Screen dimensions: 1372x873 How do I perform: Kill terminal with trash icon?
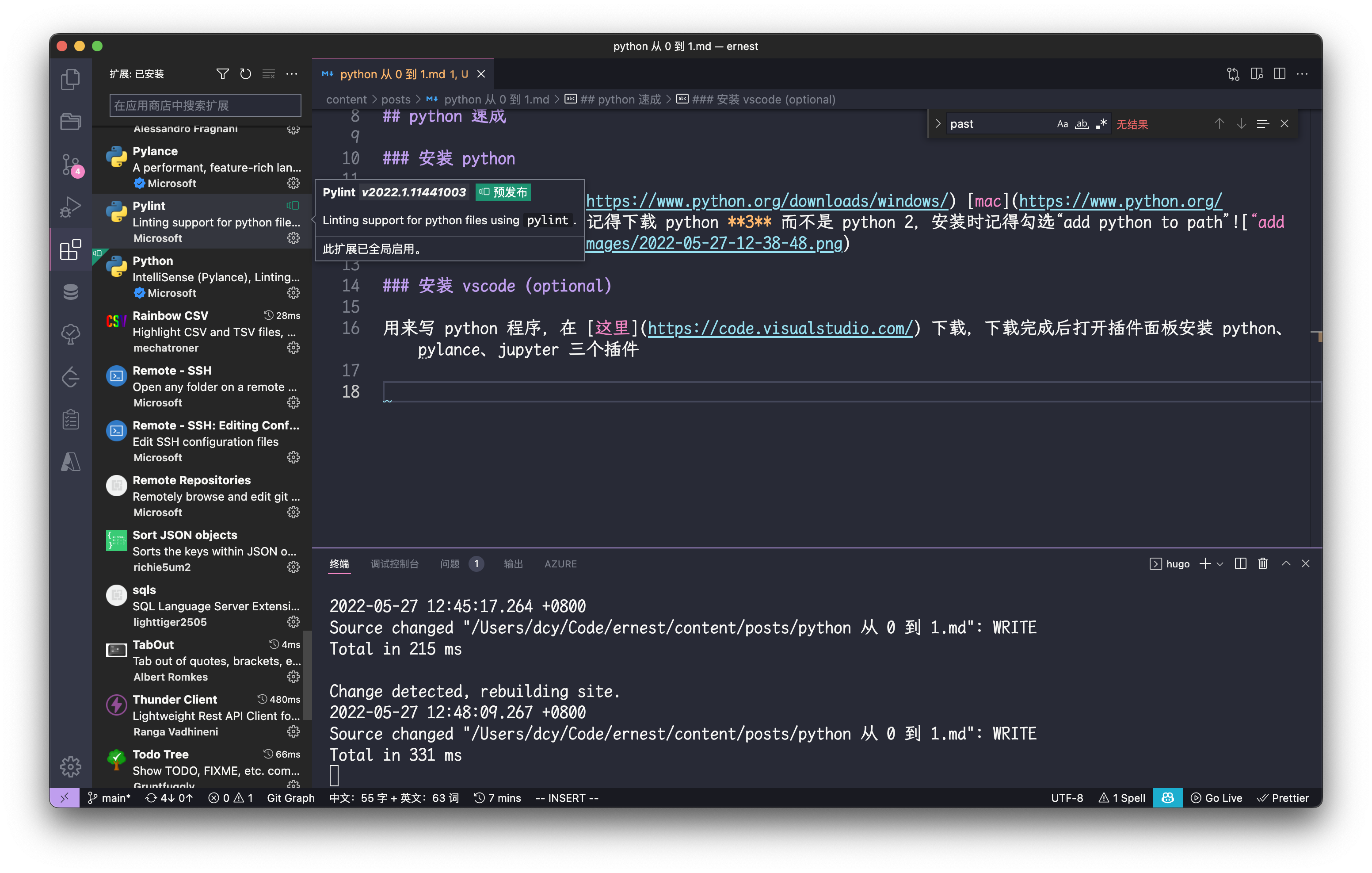[1263, 564]
